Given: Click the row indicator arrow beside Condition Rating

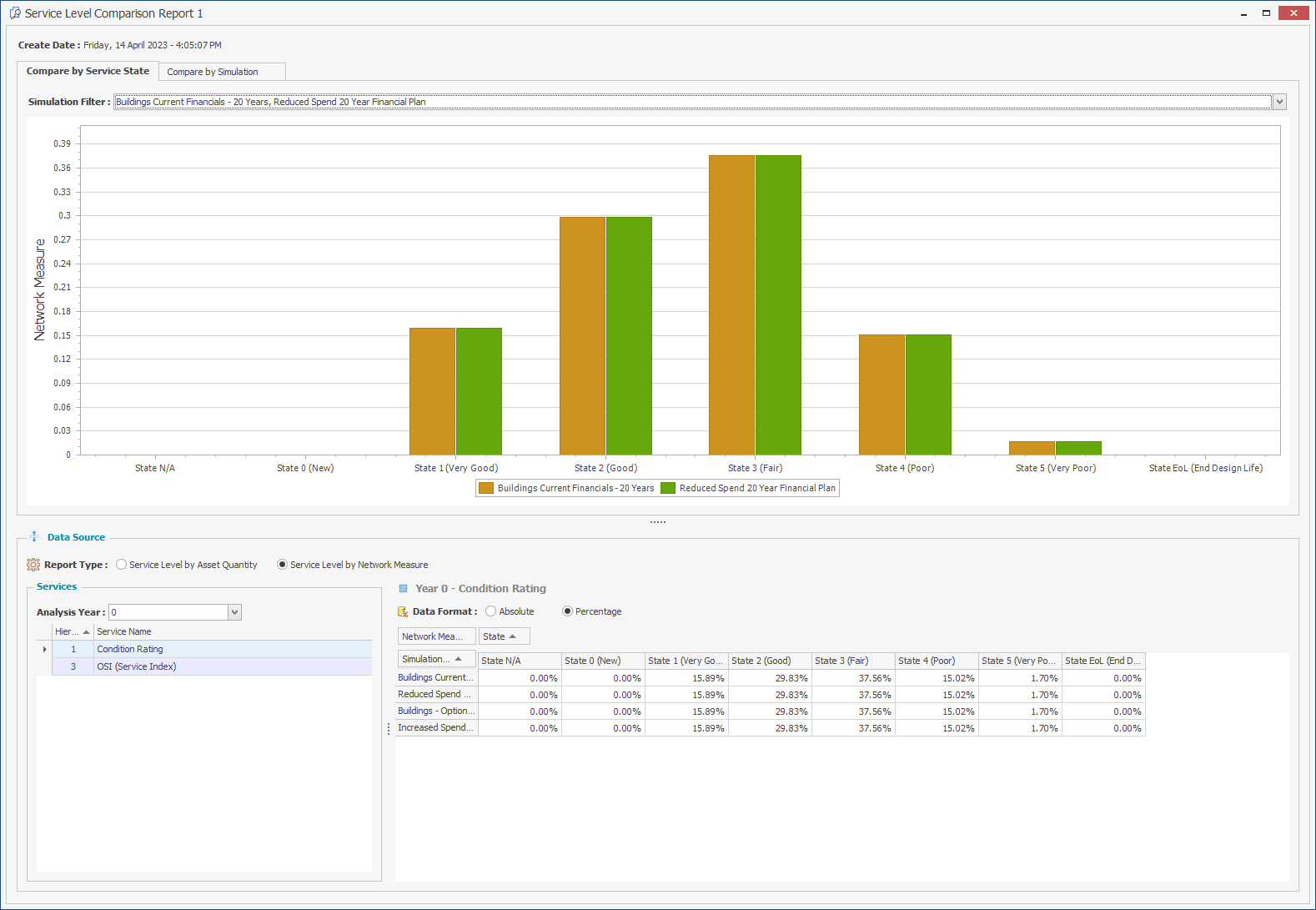Looking at the screenshot, I should click(44, 649).
